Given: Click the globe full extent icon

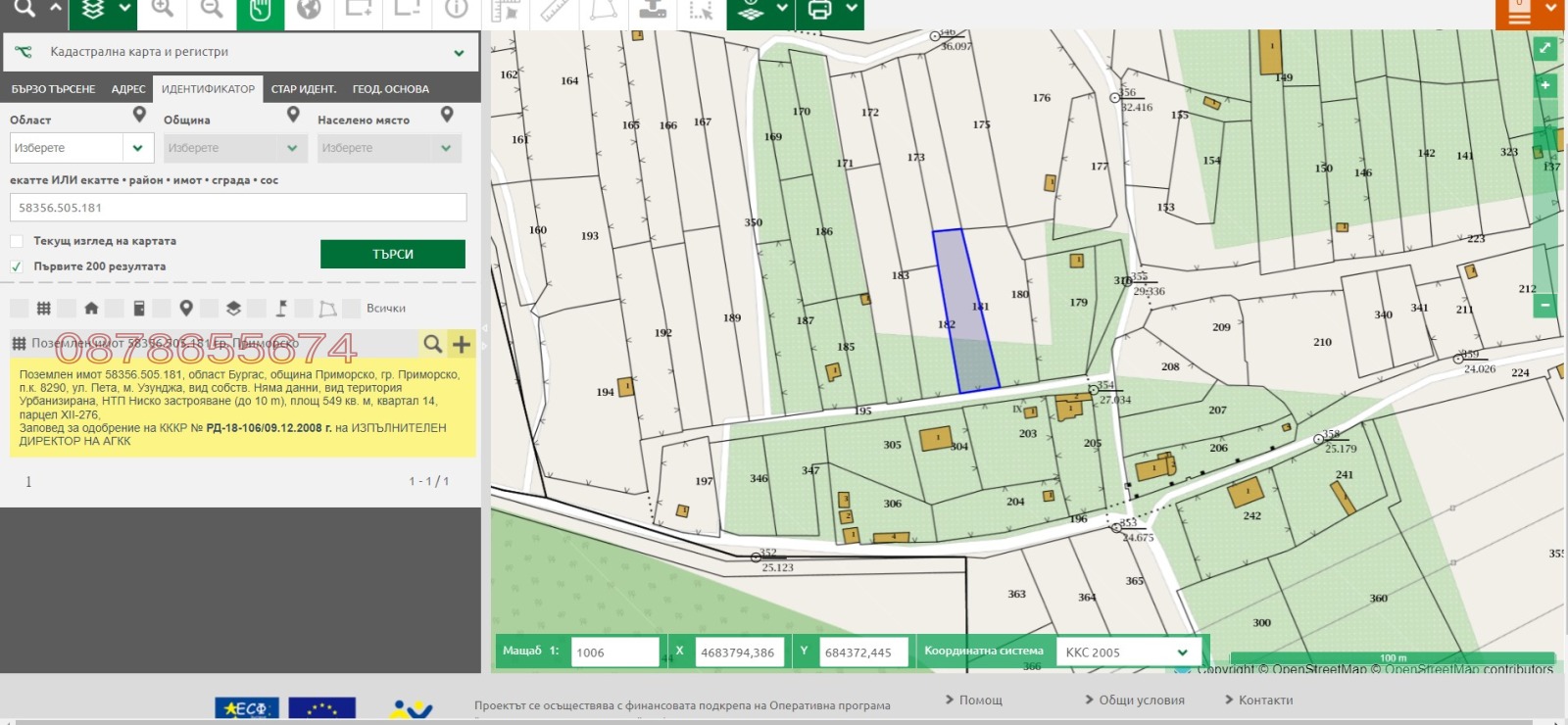Looking at the screenshot, I should (309, 11).
